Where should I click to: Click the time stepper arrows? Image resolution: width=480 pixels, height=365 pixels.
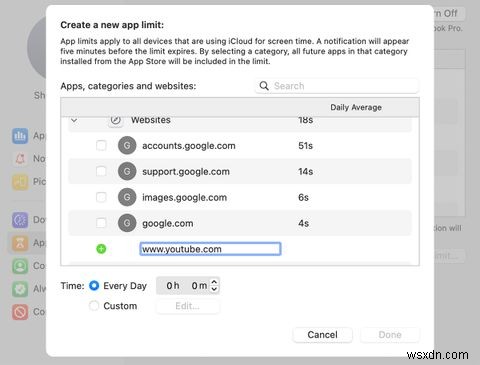(214, 286)
